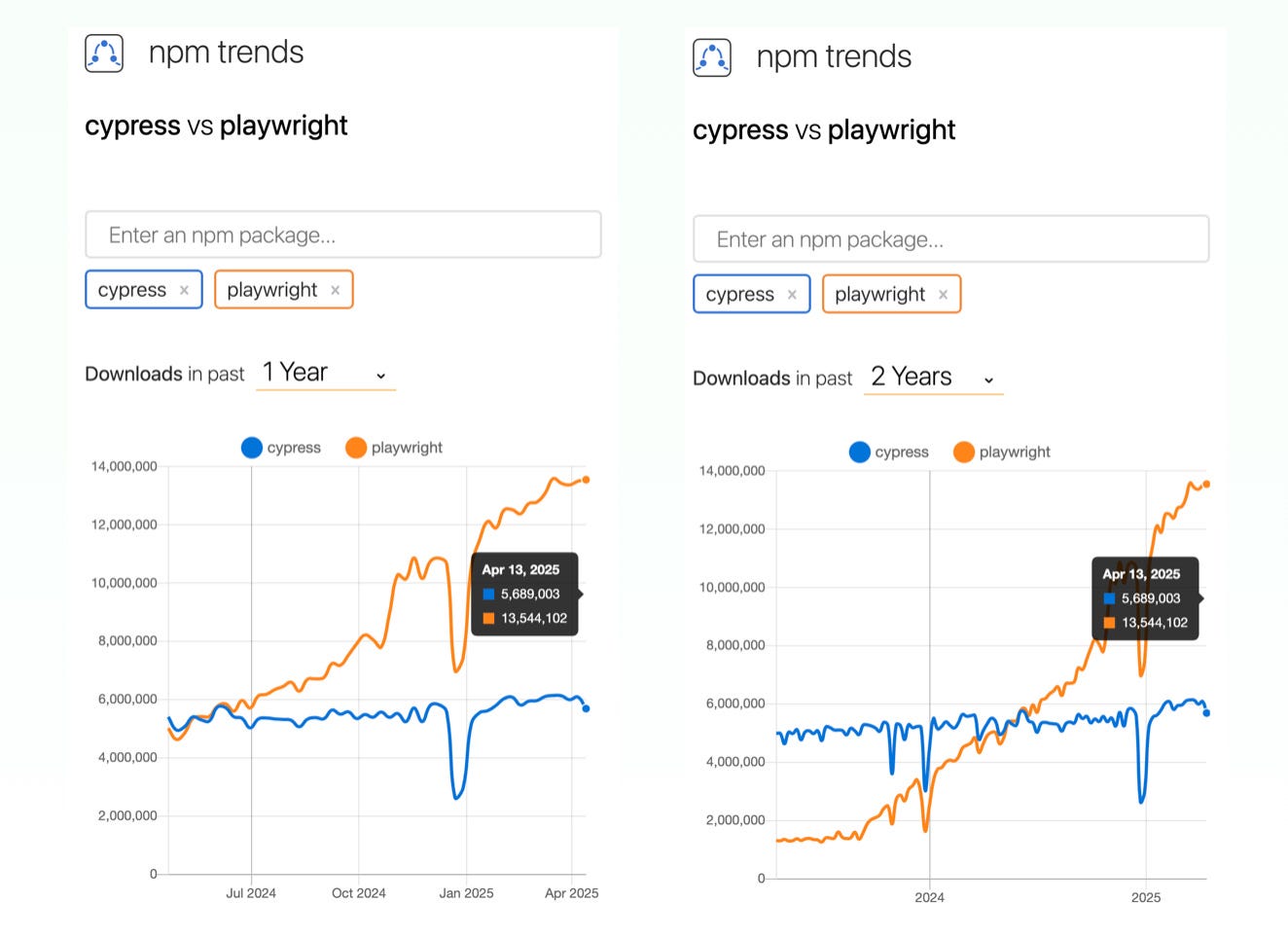Click the blue cypress endpoint in 2 Years chart
The width and height of the screenshot is (1288, 938).
click(x=1206, y=713)
